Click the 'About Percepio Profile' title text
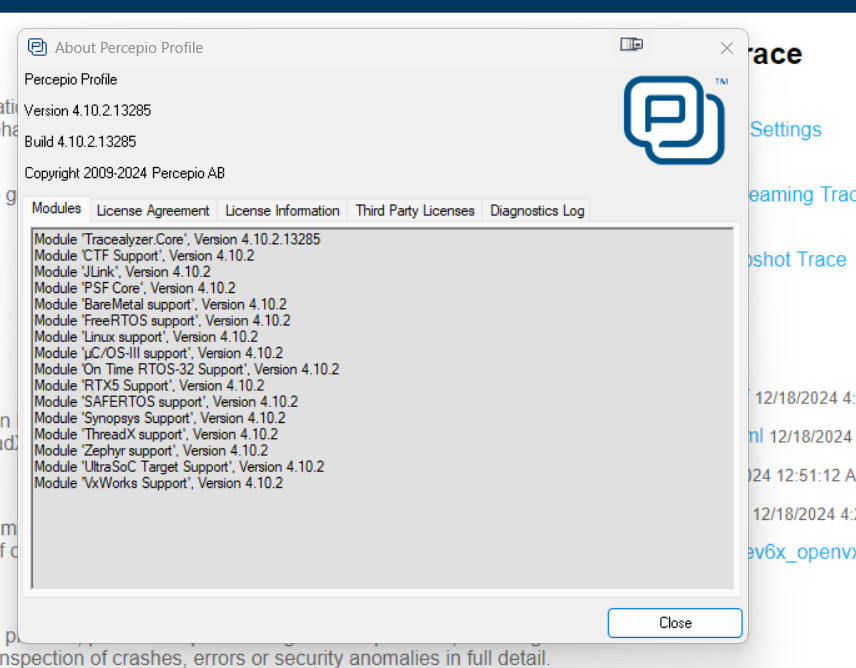The height and width of the screenshot is (668, 856). [x=129, y=48]
